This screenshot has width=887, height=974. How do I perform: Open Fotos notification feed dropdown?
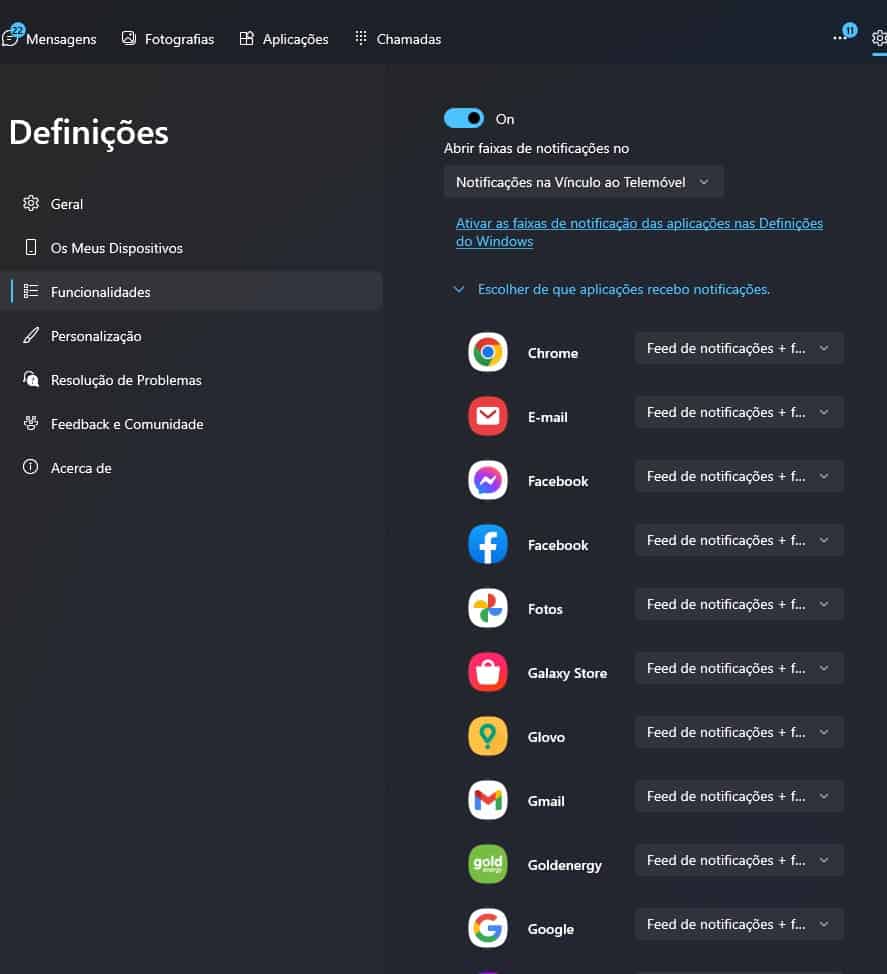pyautogui.click(x=739, y=604)
